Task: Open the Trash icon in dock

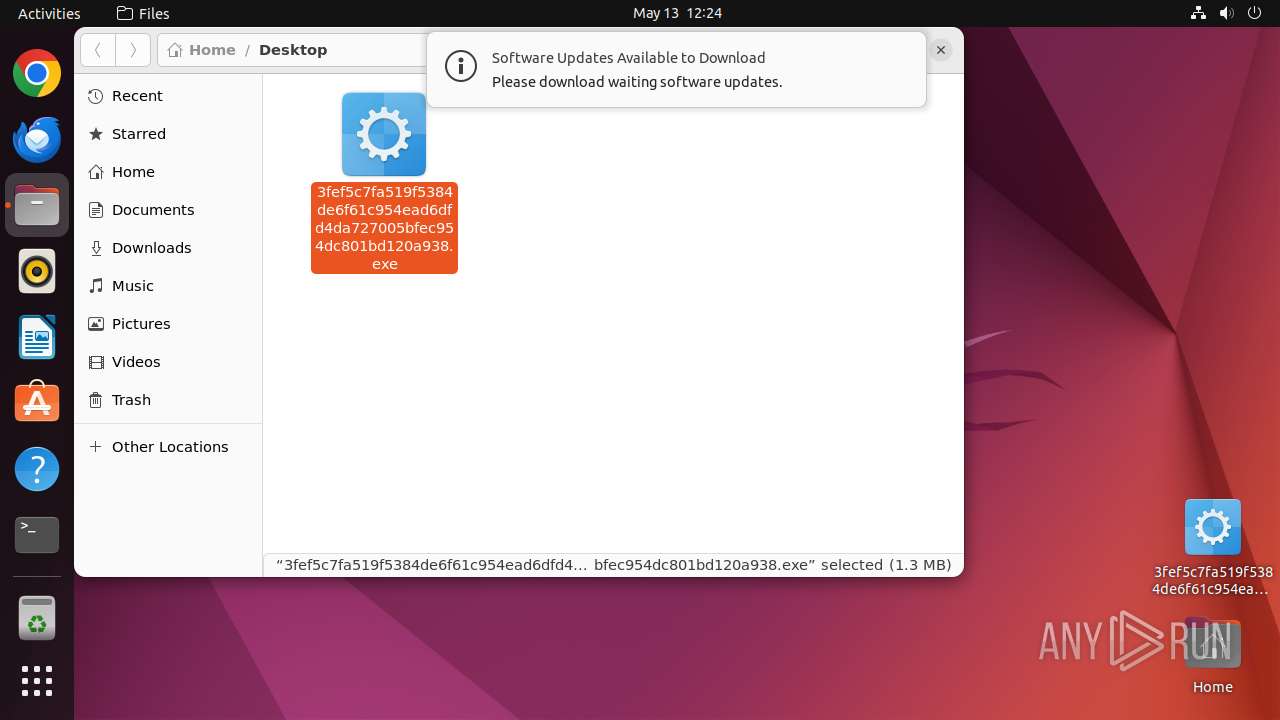Action: 37,618
